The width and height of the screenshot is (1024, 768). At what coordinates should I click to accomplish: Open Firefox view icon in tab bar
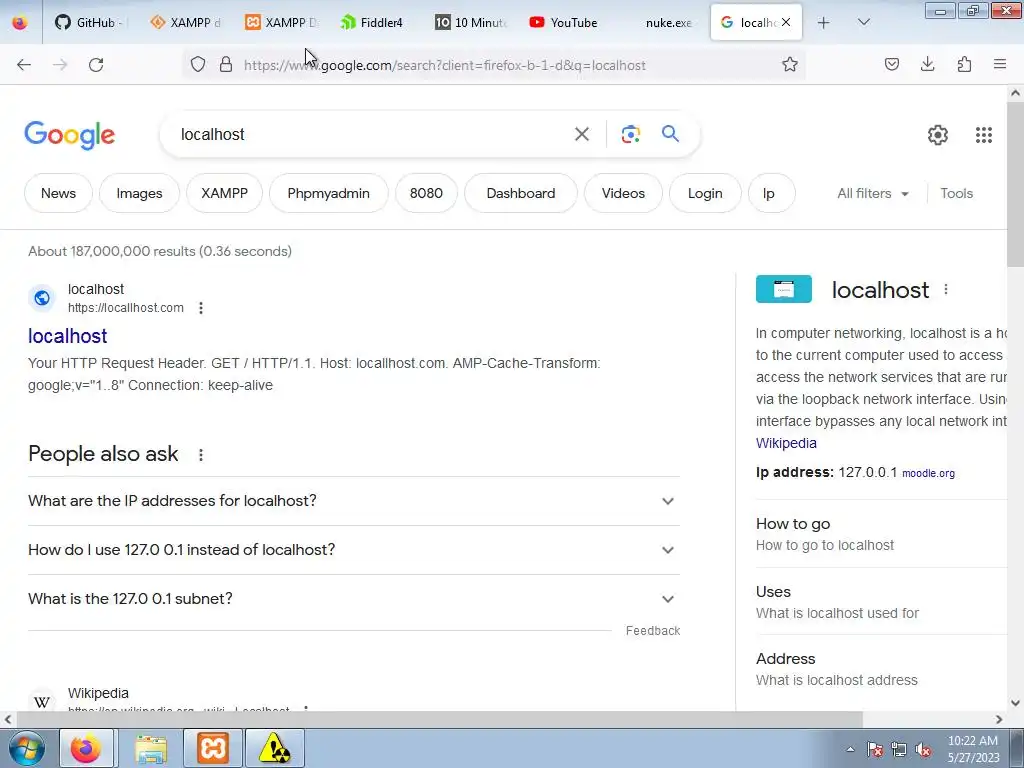(20, 23)
